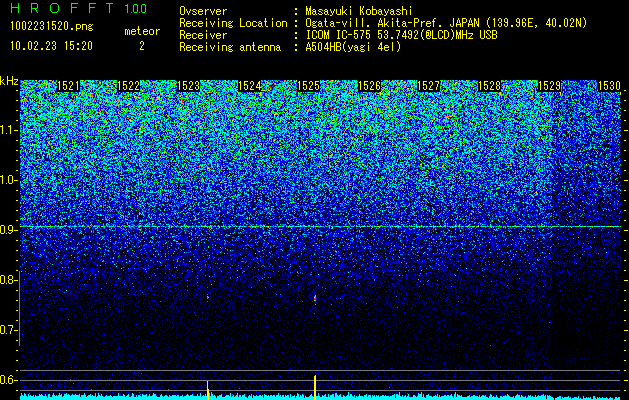Image resolution: width=629 pixels, height=400 pixels.
Task: Click the 'Ovserver' field label
Action: (203, 11)
